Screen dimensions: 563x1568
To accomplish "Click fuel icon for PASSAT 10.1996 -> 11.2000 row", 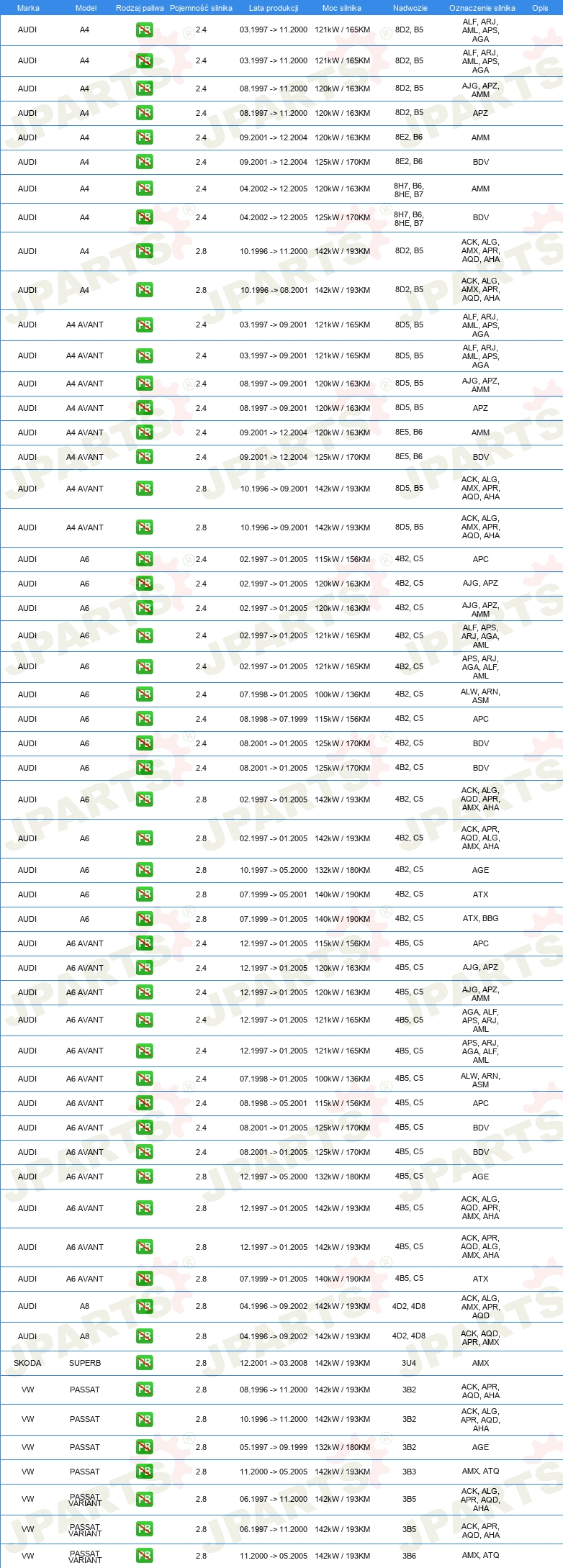I will (x=145, y=1419).
